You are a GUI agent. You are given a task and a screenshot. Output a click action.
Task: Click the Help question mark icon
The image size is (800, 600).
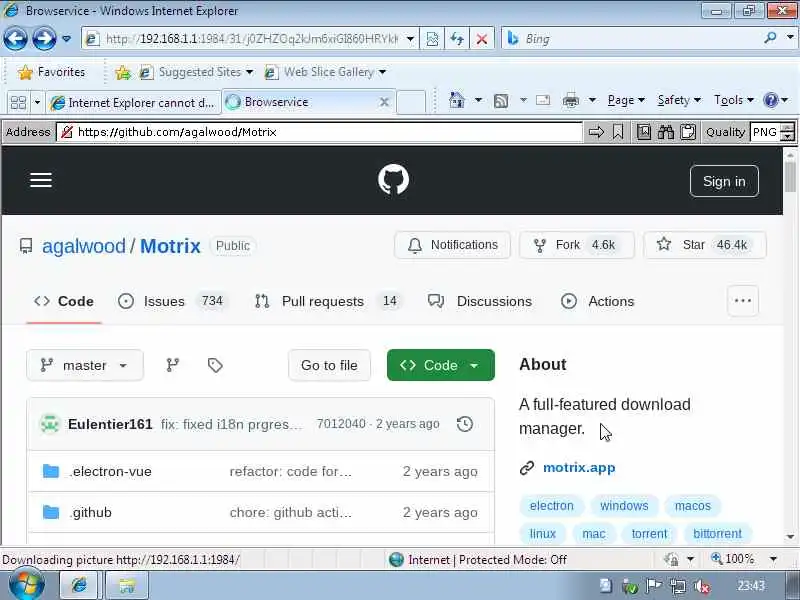click(x=770, y=100)
